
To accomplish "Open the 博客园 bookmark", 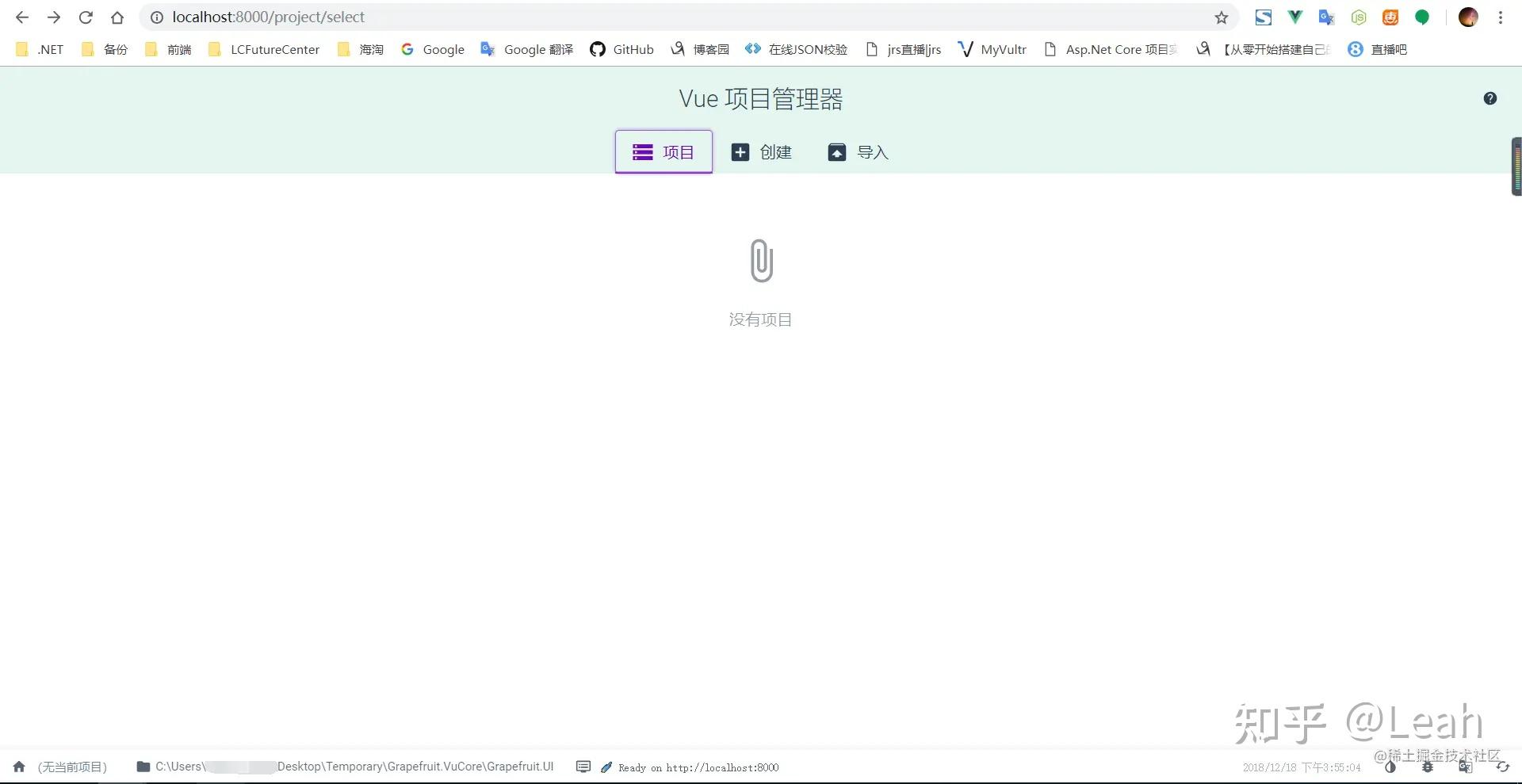I will 700,49.
